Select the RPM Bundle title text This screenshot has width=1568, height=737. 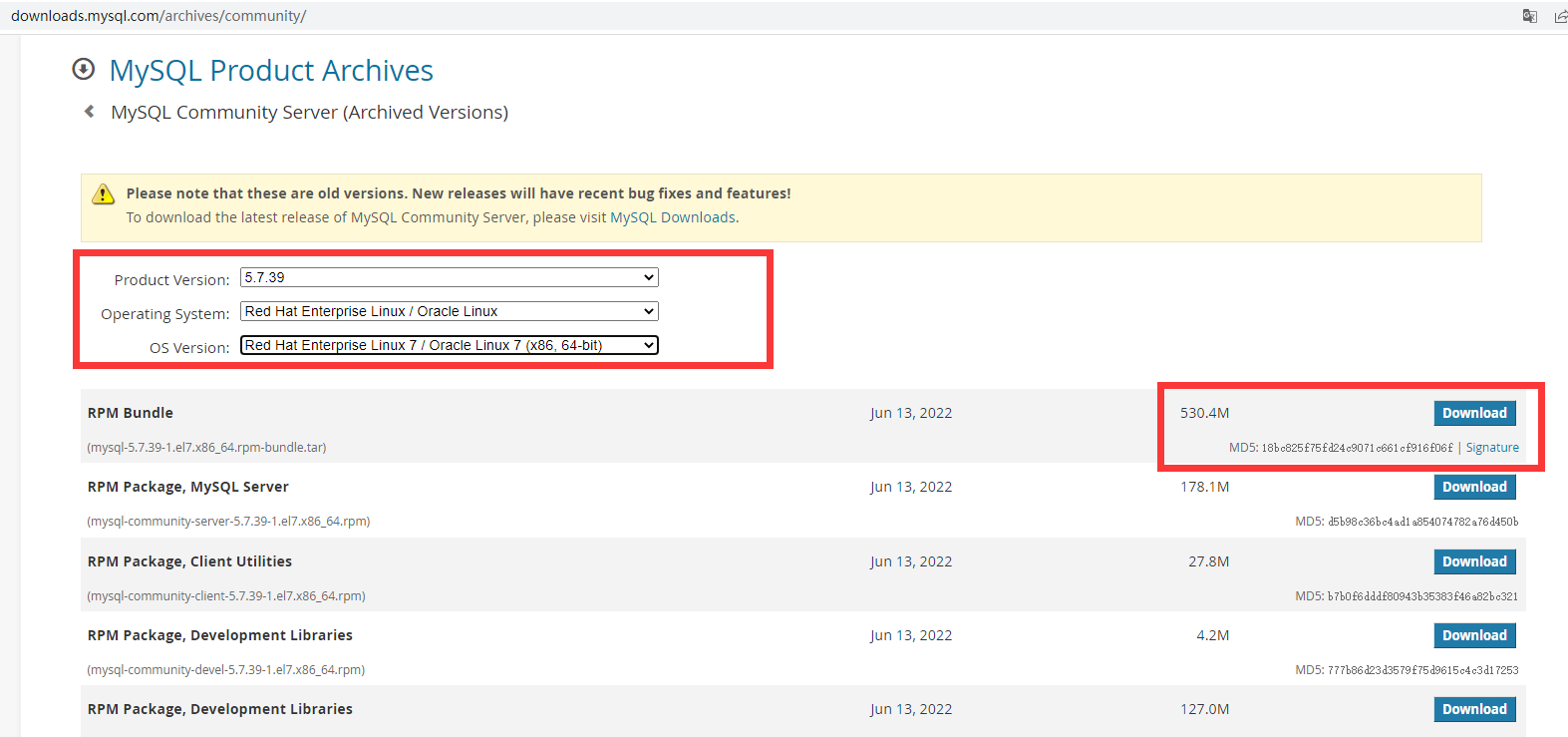pos(131,413)
